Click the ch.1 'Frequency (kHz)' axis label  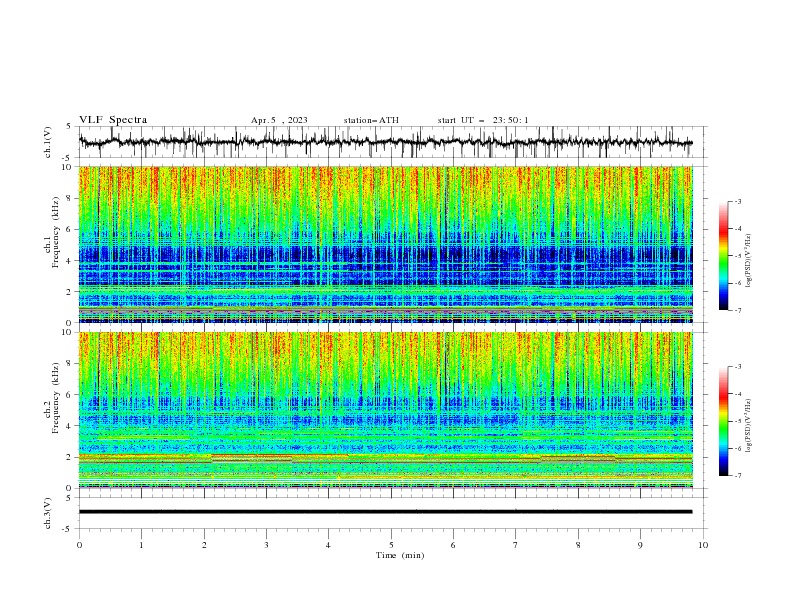click(x=56, y=233)
